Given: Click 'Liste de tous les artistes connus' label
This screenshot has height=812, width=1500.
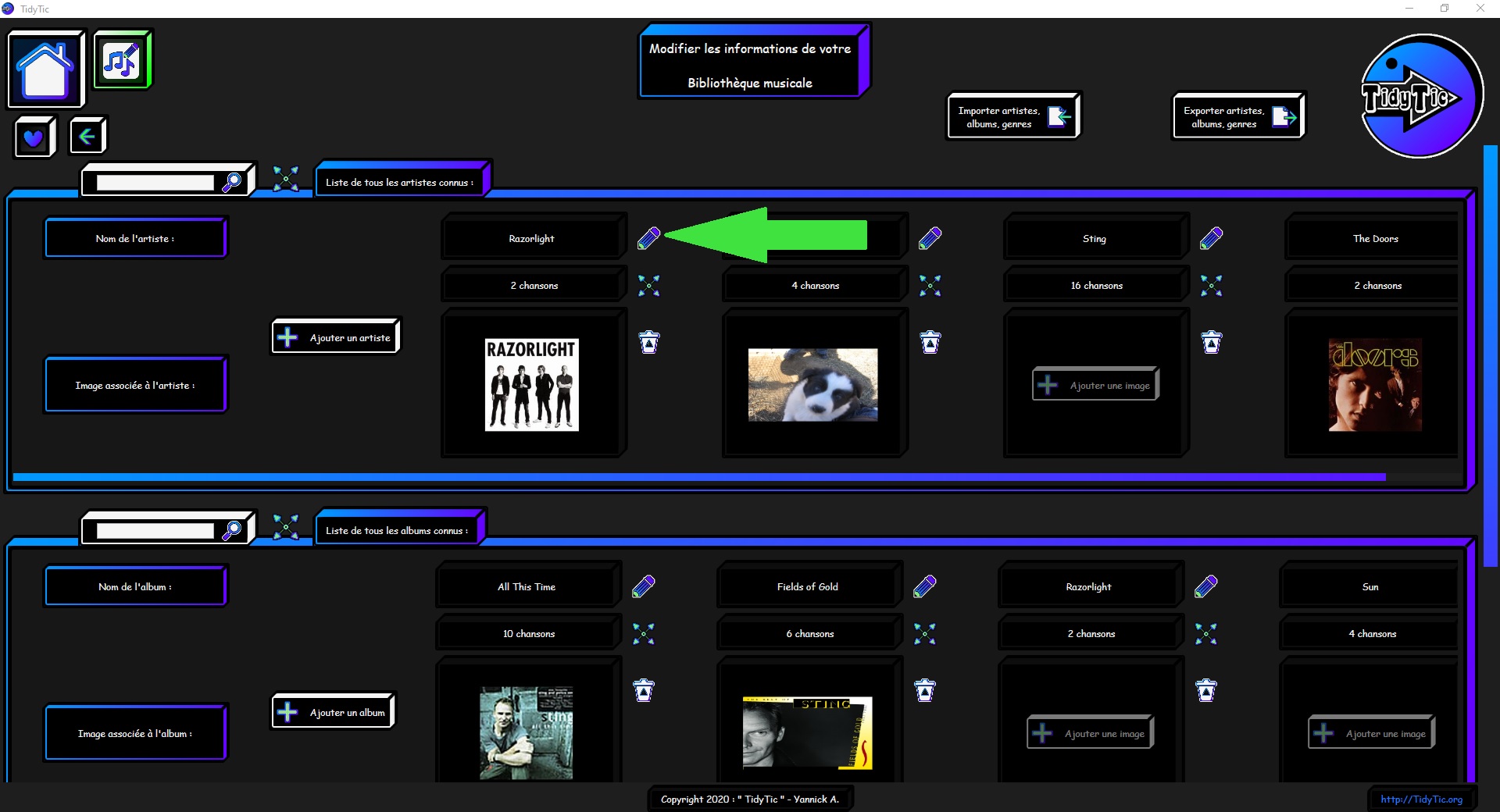Looking at the screenshot, I should tap(402, 180).
